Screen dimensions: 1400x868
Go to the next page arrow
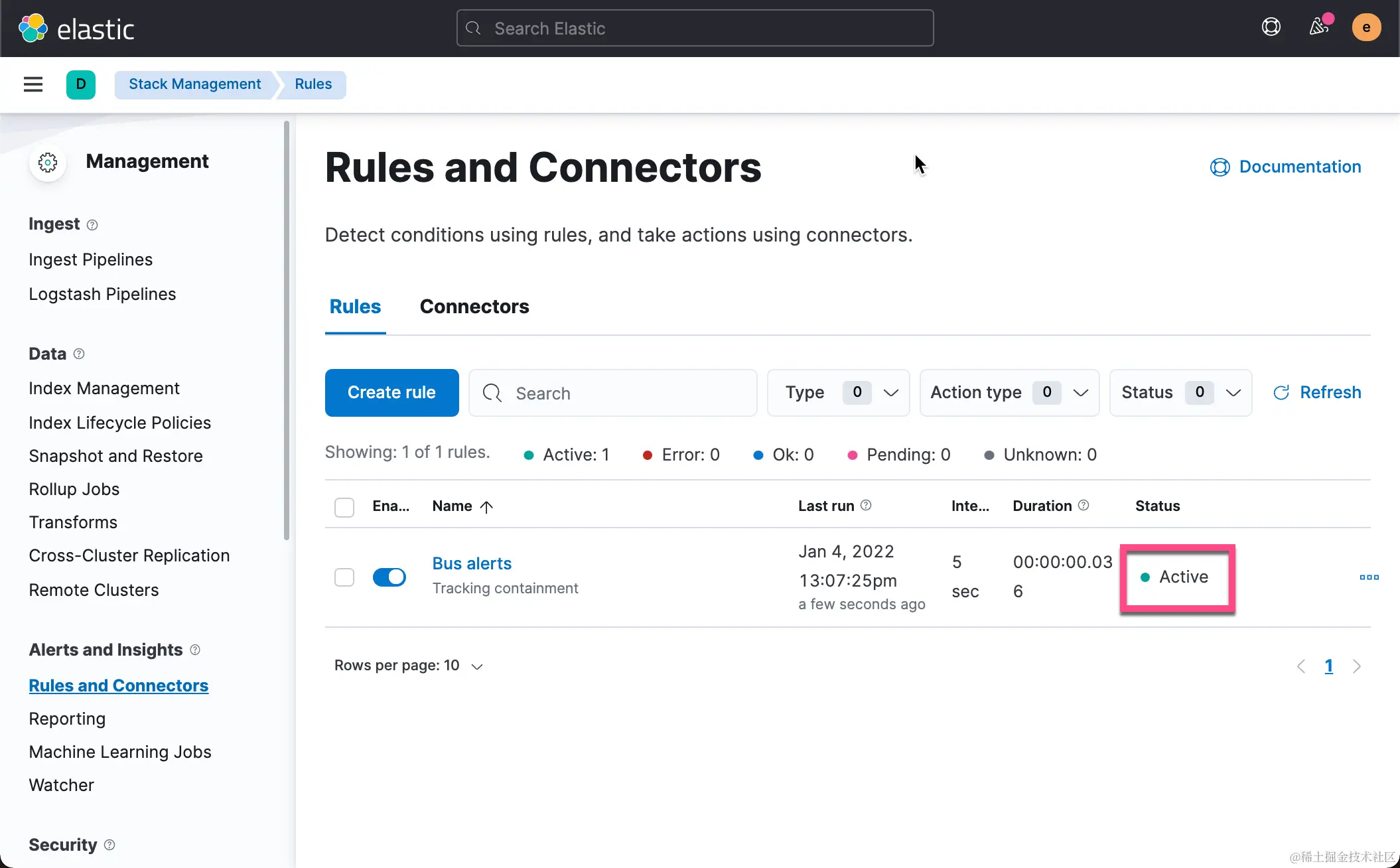1357,666
